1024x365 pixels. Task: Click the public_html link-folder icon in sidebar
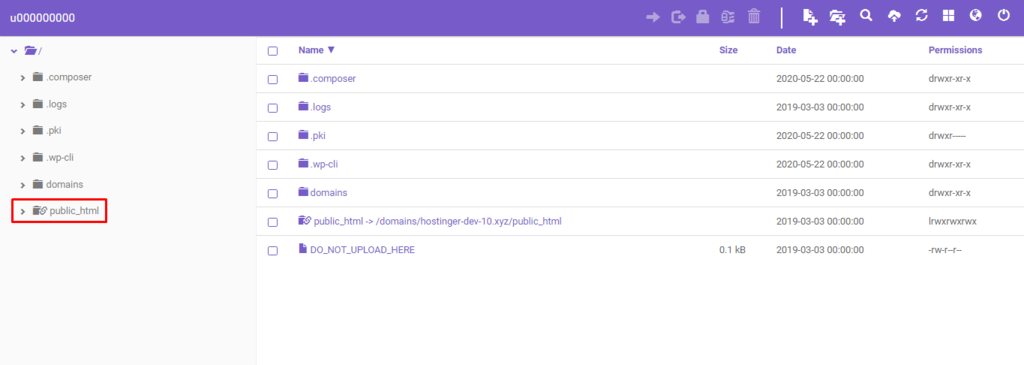click(x=39, y=210)
